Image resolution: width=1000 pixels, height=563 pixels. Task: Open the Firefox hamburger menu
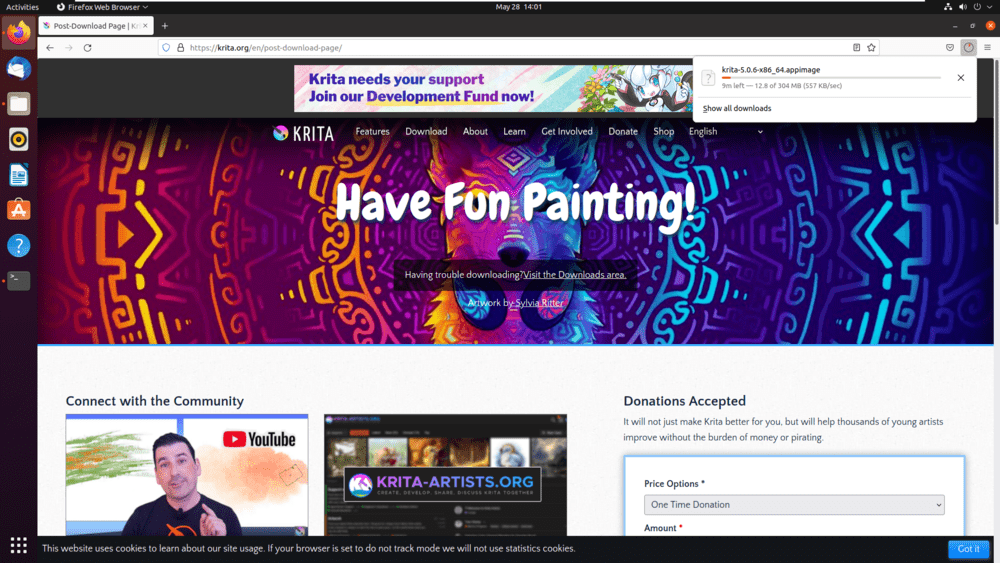tap(987, 48)
